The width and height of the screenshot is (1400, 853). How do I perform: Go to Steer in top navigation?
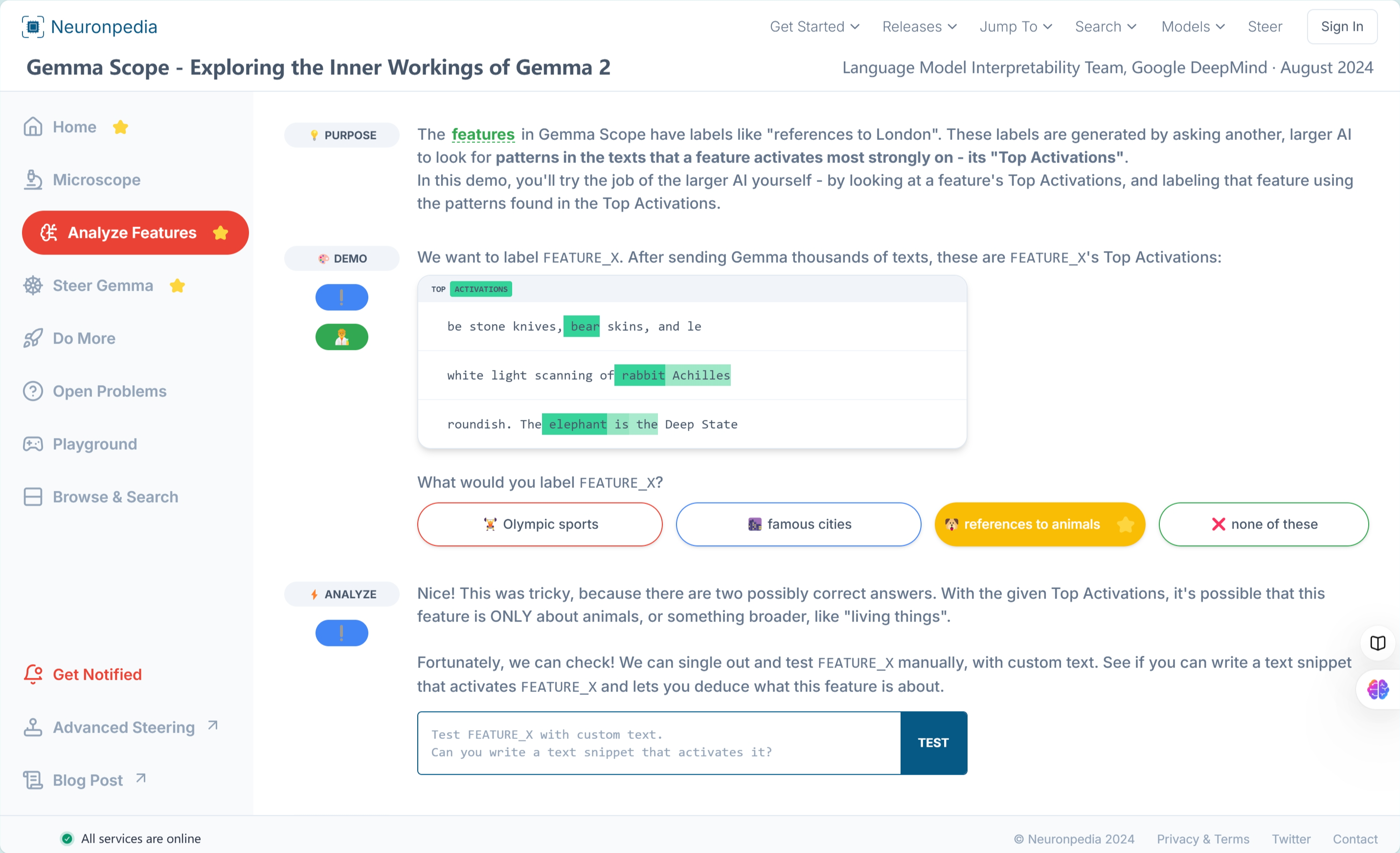[x=1265, y=27]
